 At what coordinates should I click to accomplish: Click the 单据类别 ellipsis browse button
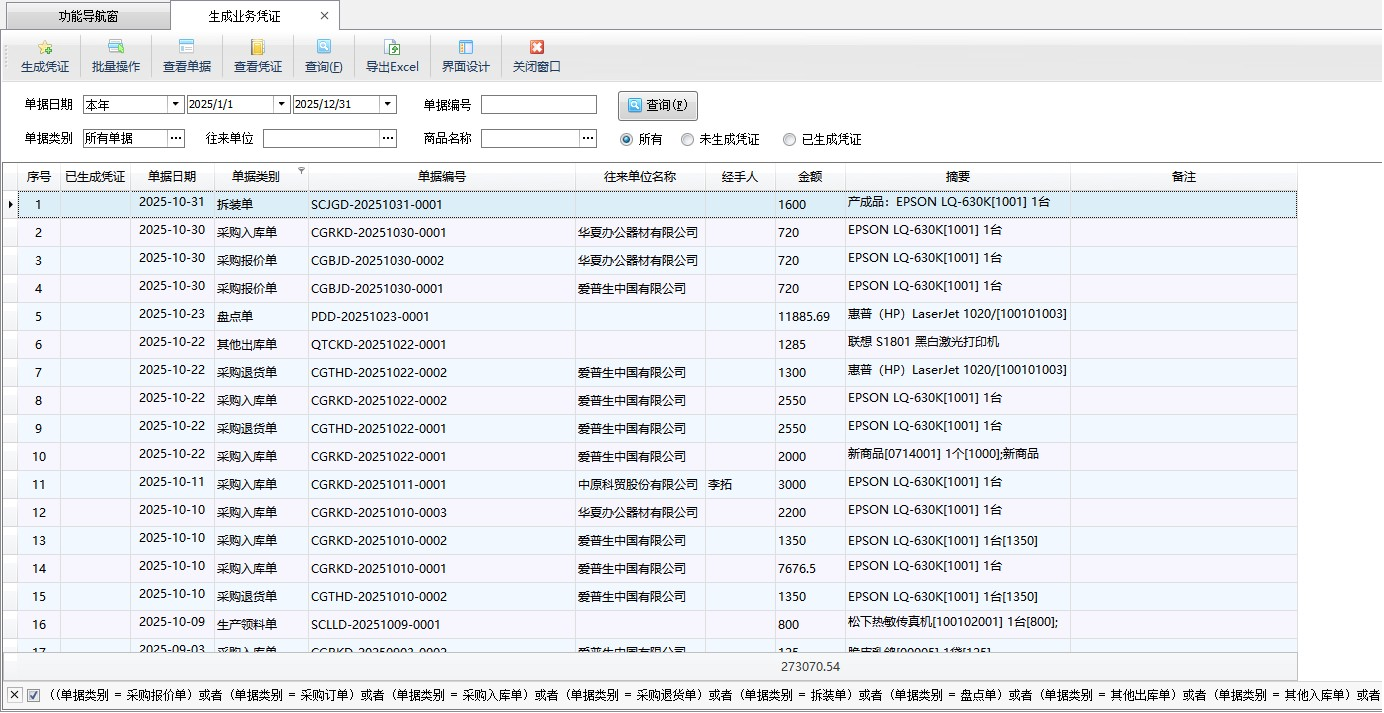176,138
